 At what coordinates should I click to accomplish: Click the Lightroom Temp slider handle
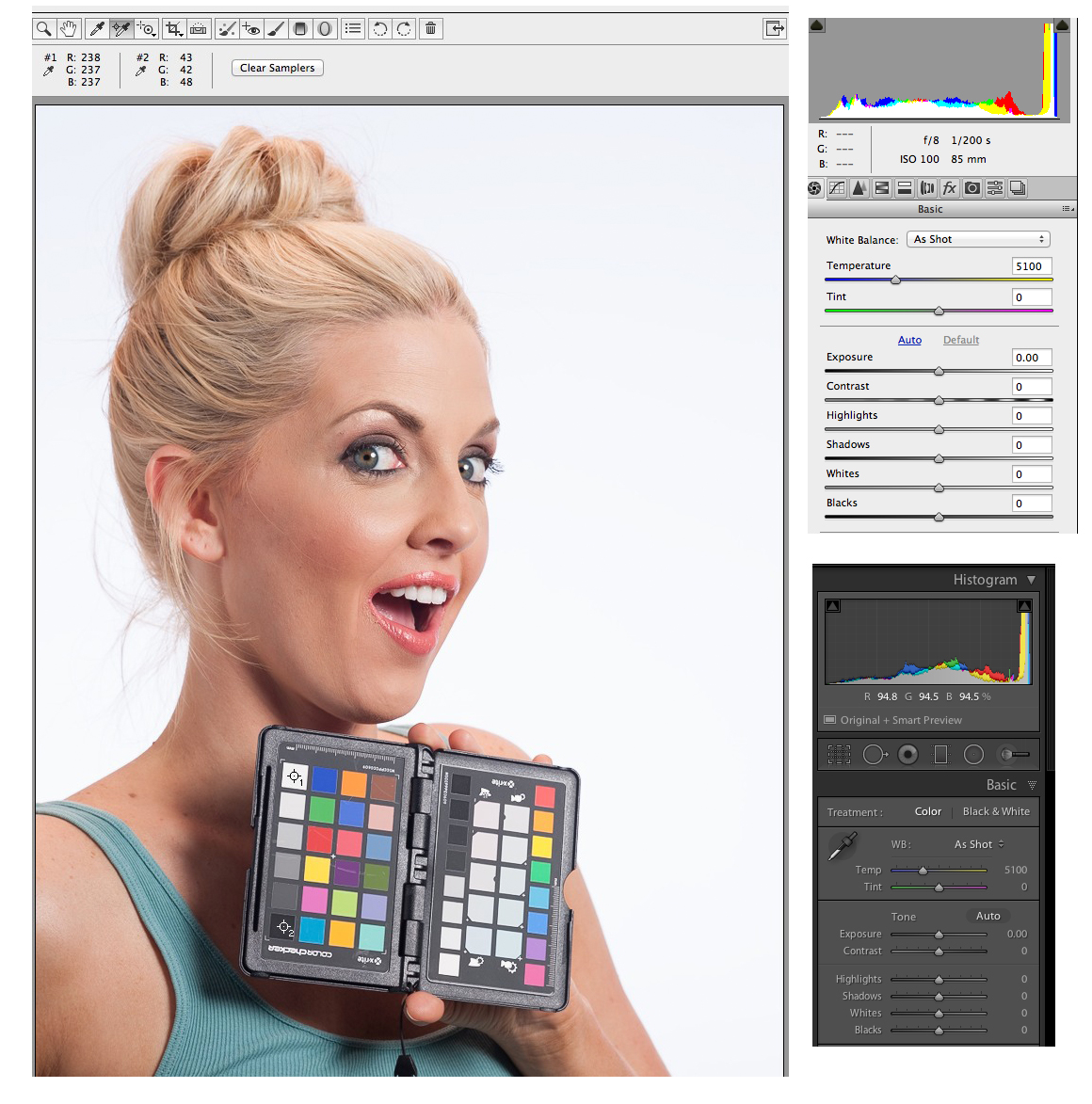[923, 871]
